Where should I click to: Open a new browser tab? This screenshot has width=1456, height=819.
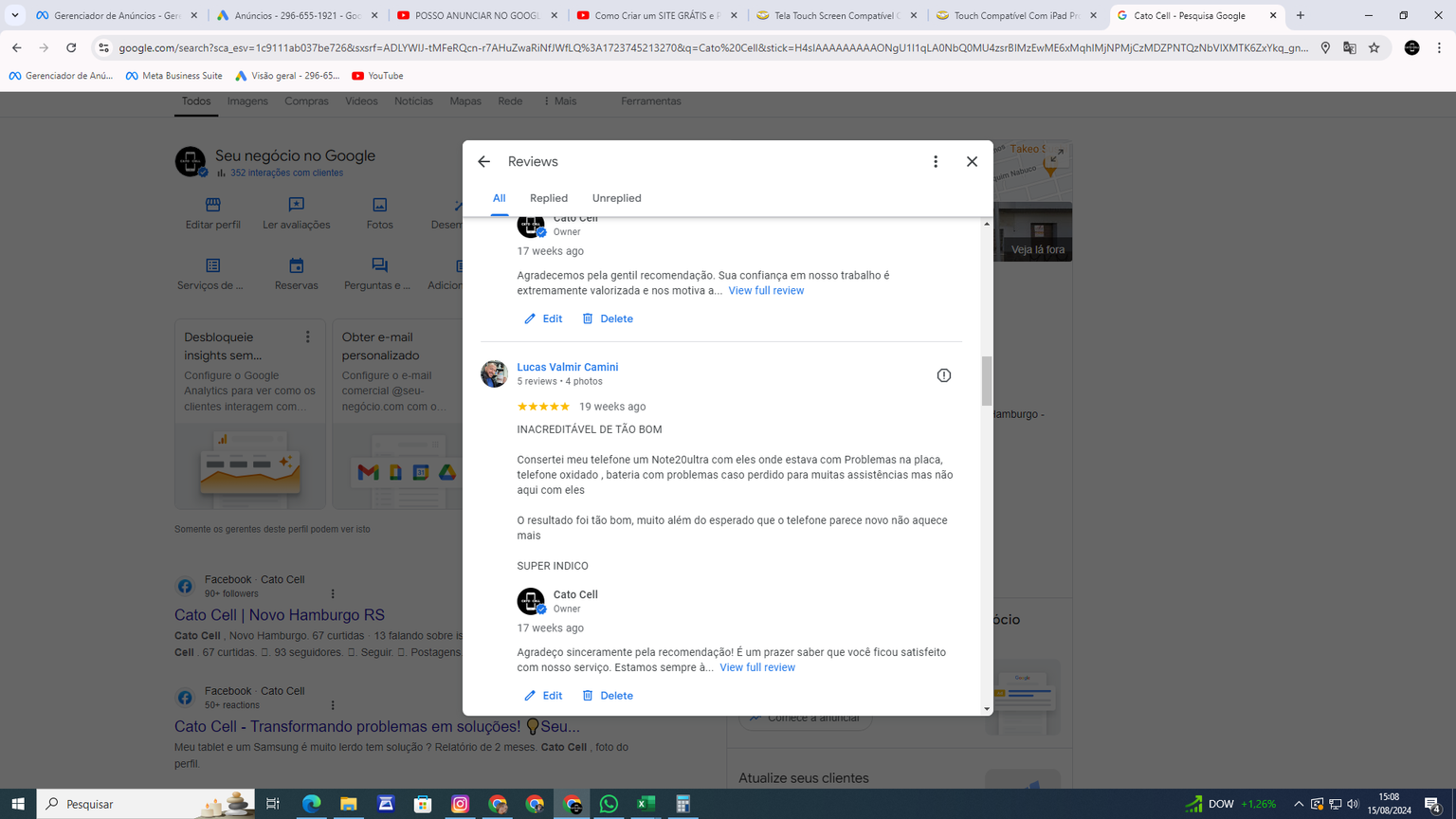click(x=1301, y=15)
